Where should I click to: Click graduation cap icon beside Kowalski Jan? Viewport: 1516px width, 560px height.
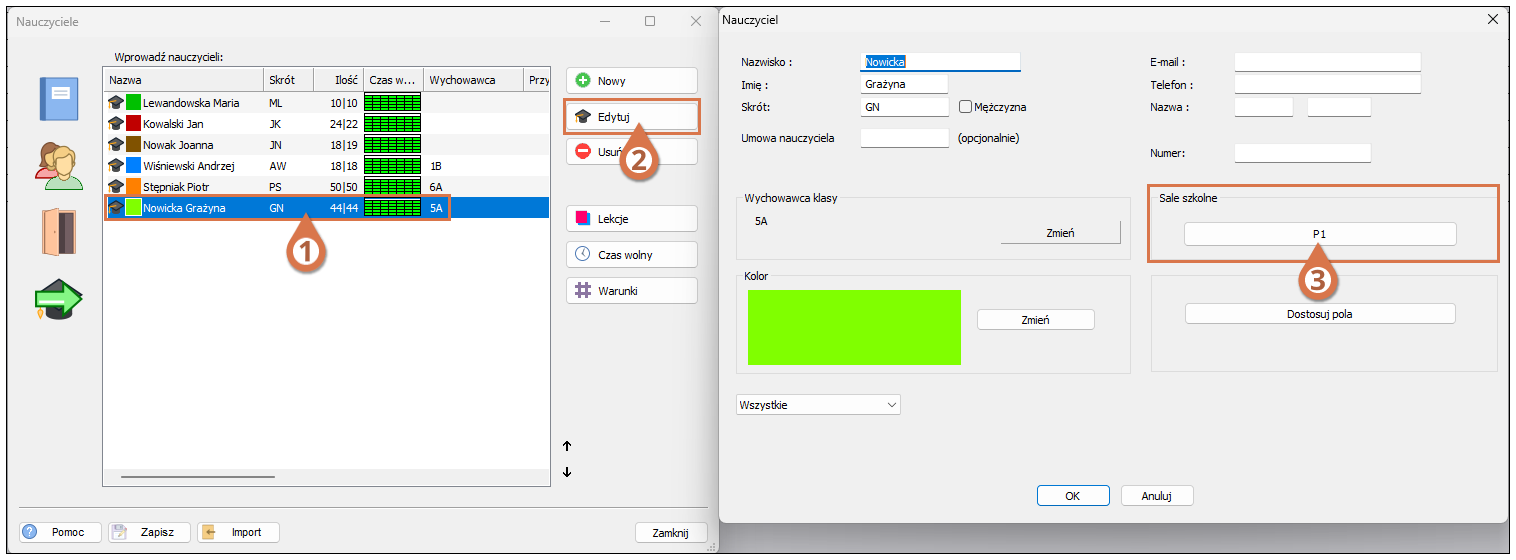coord(115,123)
